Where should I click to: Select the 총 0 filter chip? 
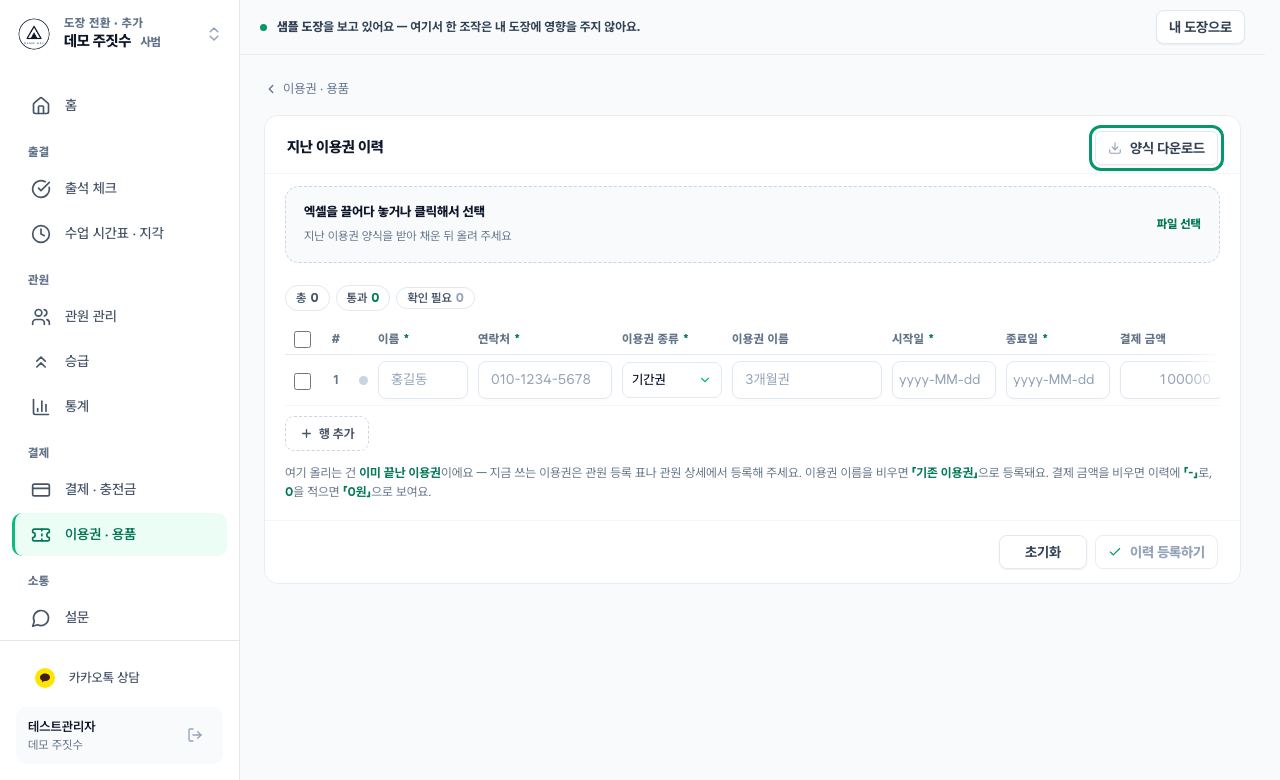pyautogui.click(x=307, y=298)
